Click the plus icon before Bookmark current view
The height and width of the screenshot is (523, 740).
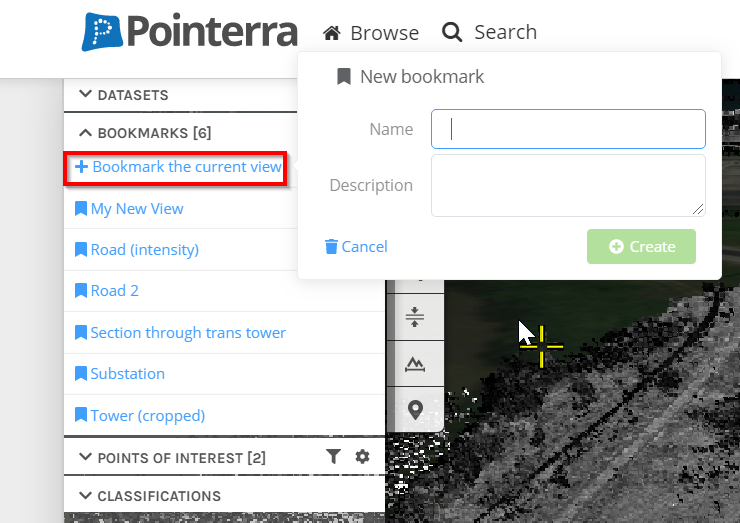(x=81, y=167)
